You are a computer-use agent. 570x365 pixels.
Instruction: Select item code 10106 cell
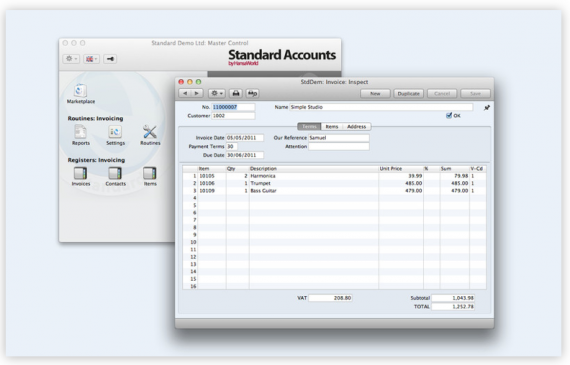pos(212,183)
